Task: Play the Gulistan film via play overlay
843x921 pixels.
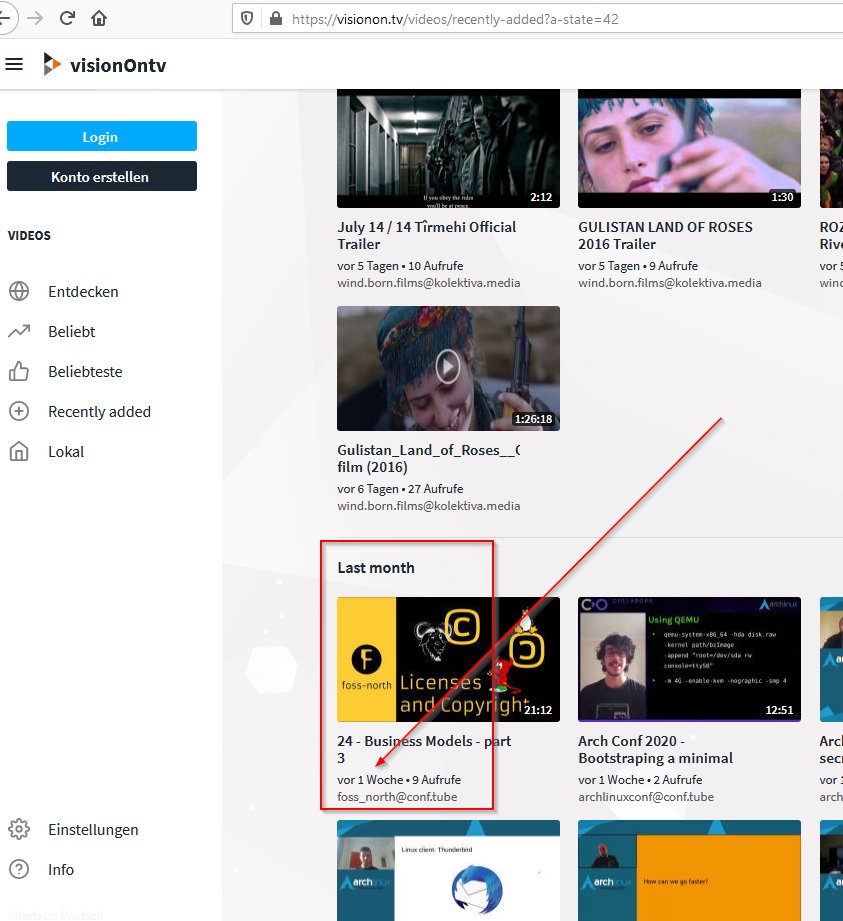Action: [x=448, y=367]
